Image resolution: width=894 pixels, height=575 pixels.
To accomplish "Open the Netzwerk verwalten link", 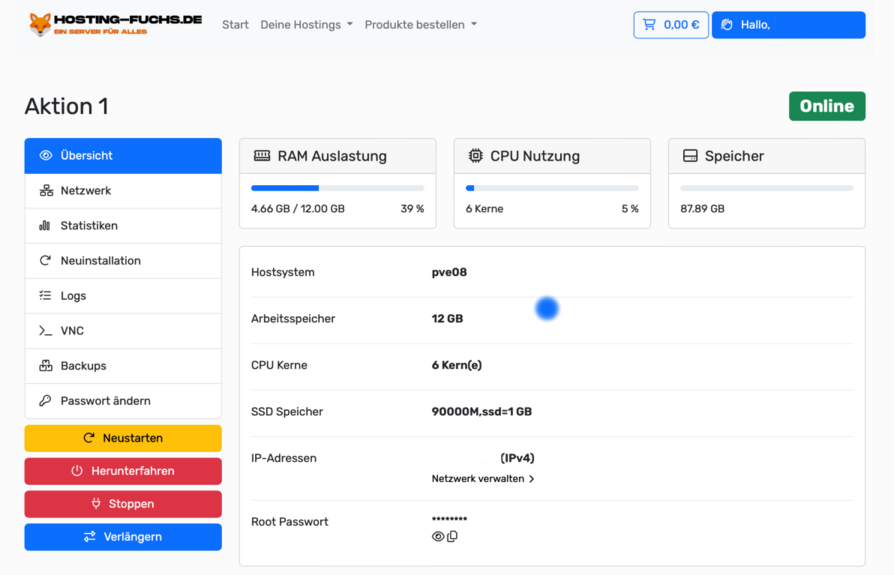I will [x=483, y=479].
